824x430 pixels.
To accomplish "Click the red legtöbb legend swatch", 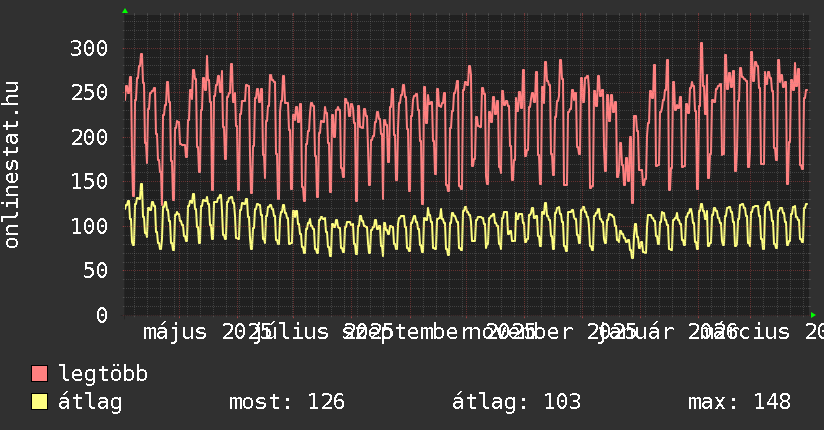I will click(x=39, y=374).
